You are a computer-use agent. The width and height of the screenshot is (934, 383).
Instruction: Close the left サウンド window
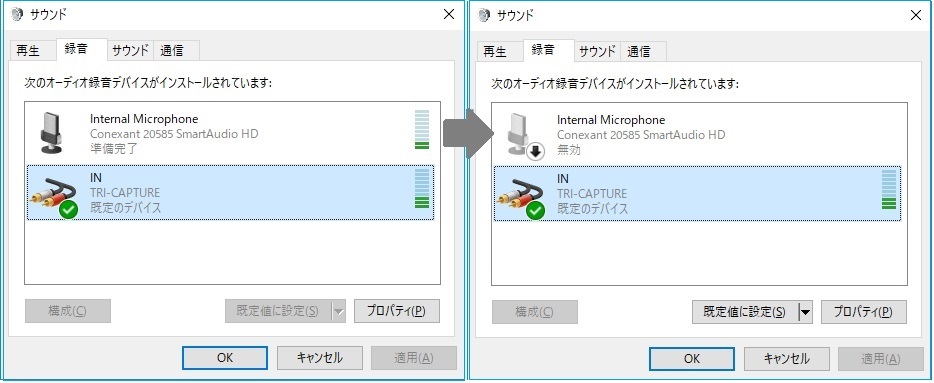coord(449,15)
